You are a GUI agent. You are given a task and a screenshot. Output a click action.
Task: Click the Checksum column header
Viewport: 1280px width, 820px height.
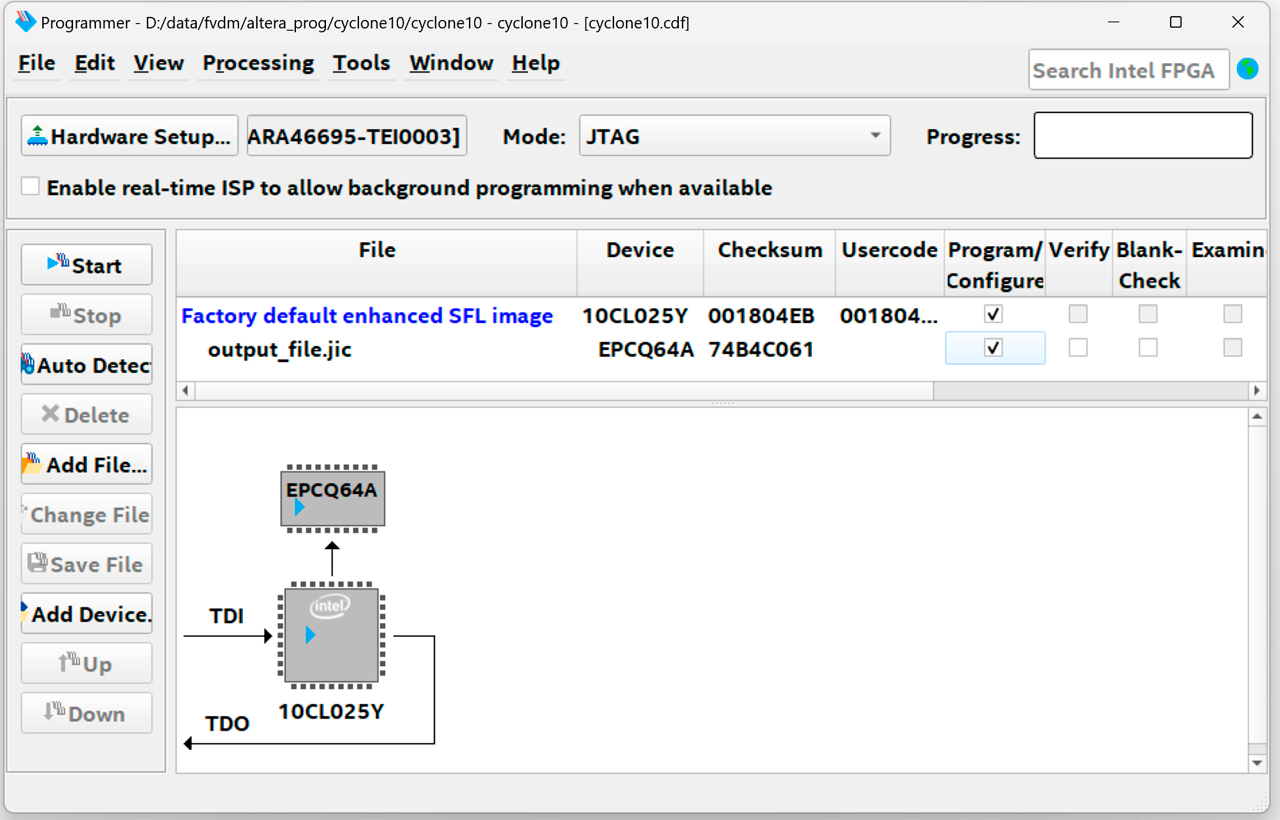pos(770,264)
